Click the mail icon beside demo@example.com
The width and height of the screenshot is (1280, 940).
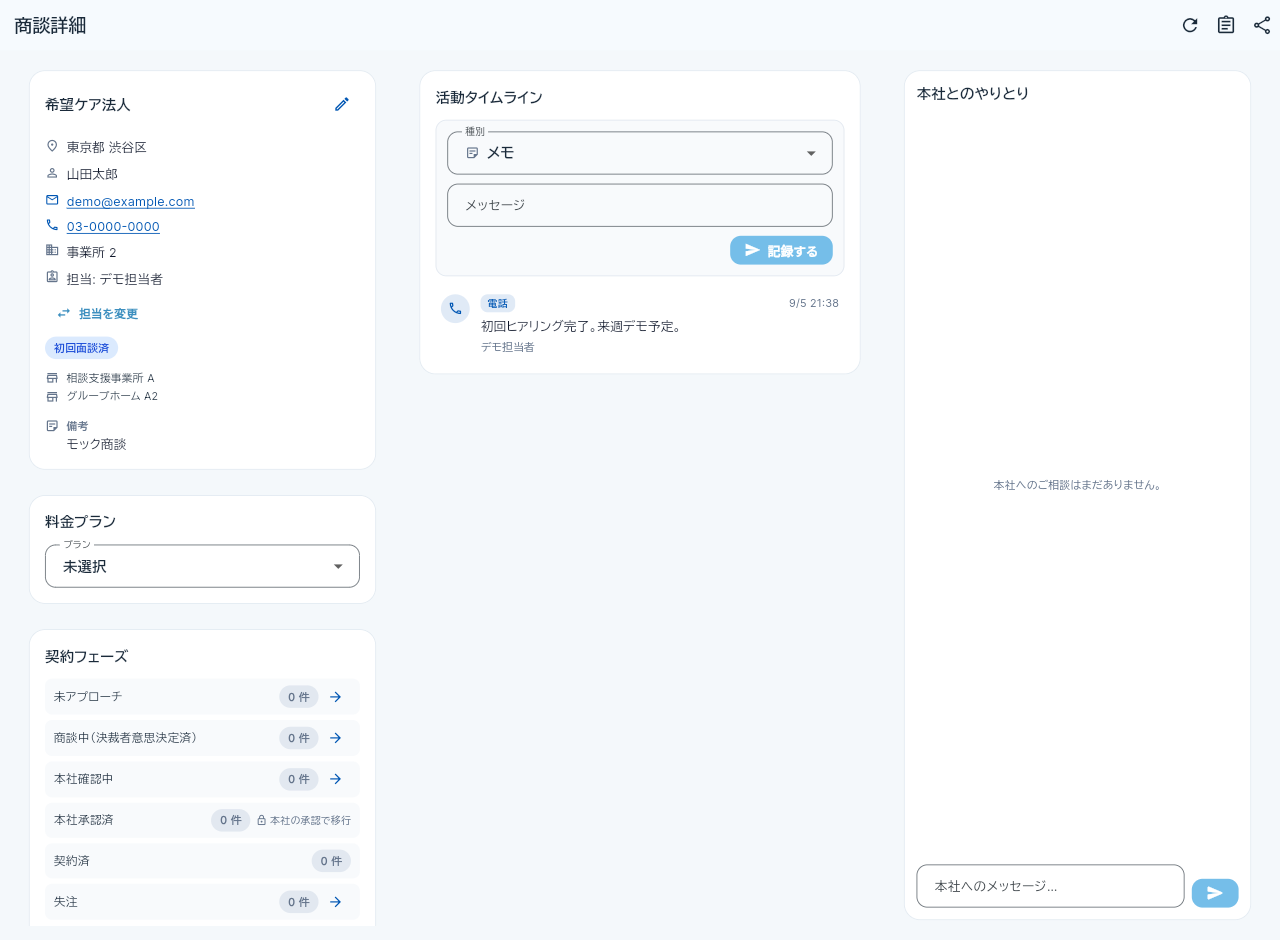pos(52,200)
